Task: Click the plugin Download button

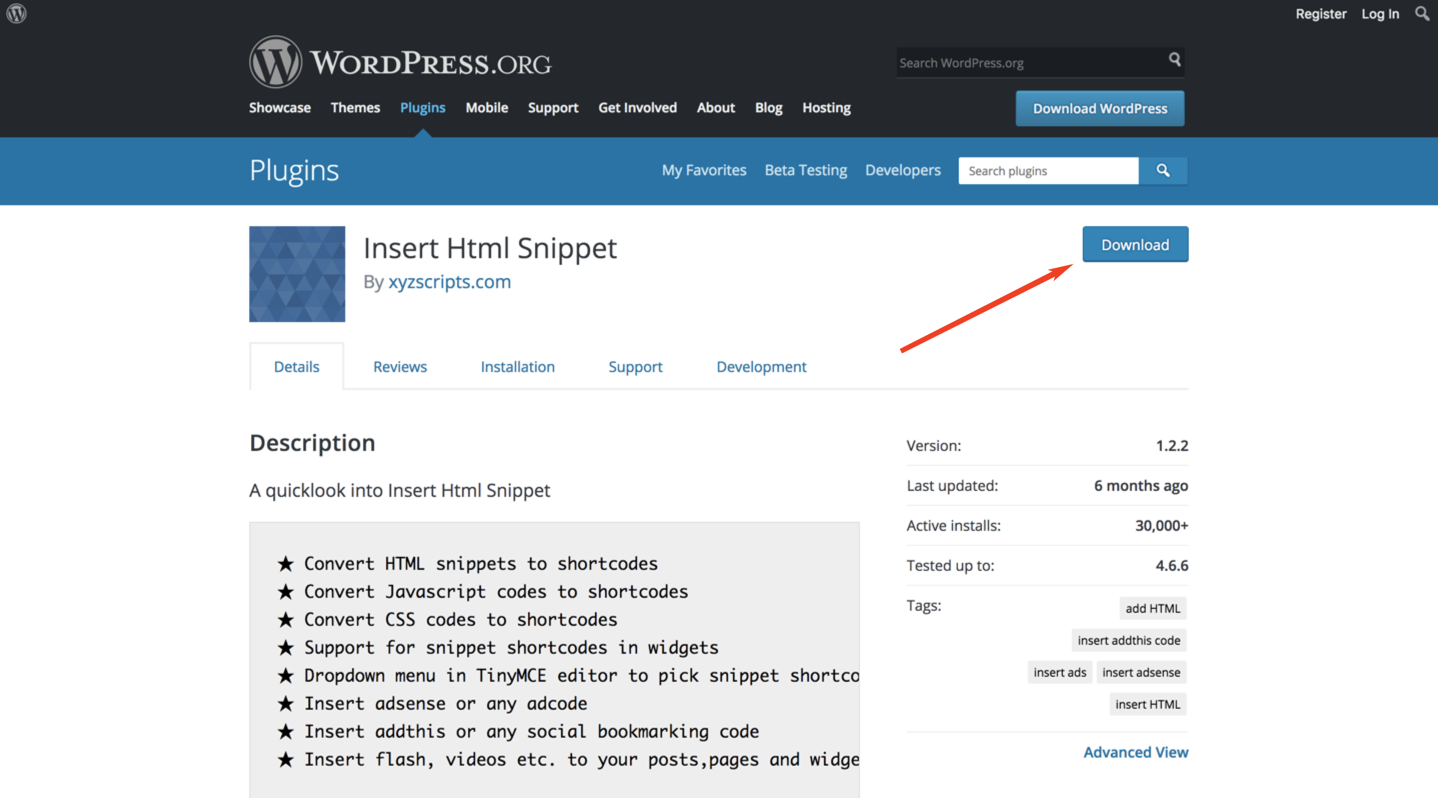Action: click(1135, 245)
